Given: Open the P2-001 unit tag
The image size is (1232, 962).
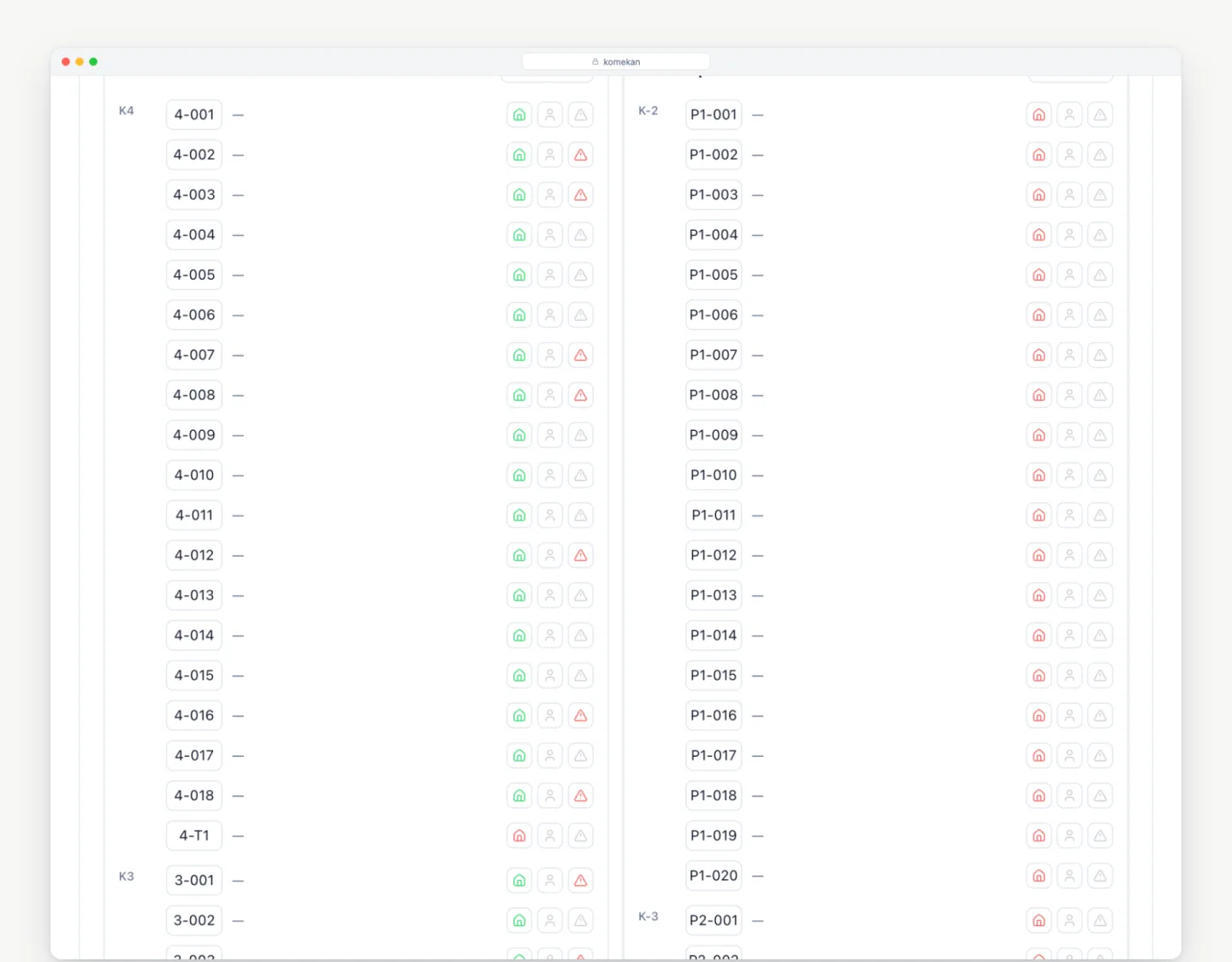Looking at the screenshot, I should pos(714,921).
